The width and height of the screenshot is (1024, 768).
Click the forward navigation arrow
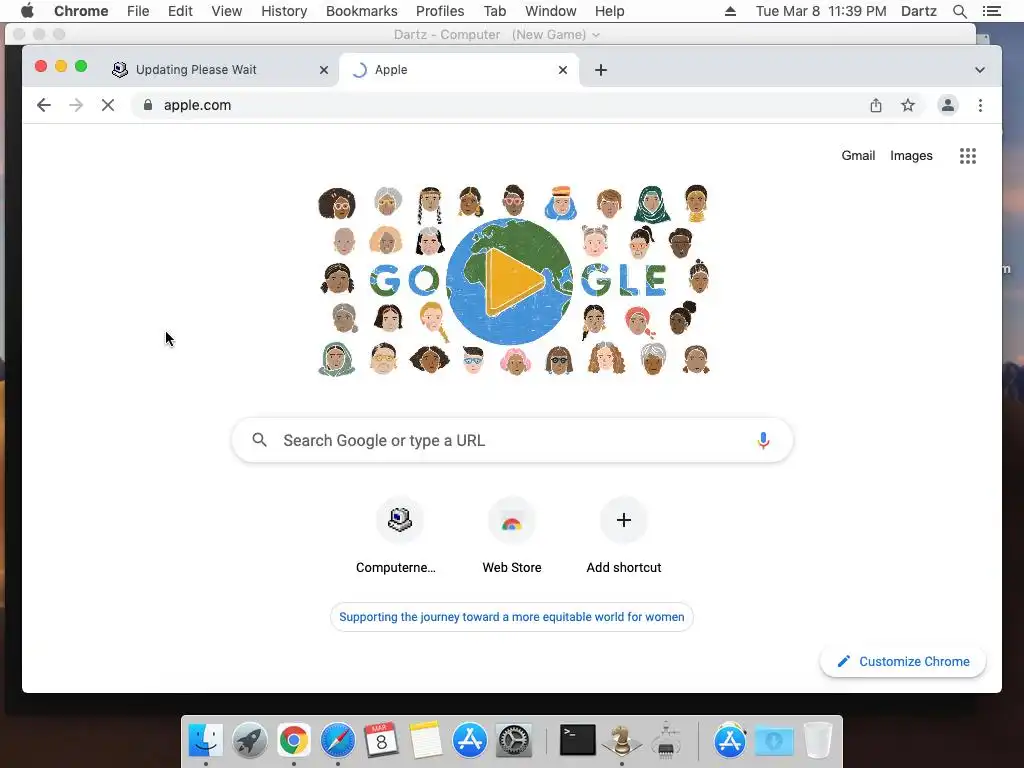click(76, 105)
